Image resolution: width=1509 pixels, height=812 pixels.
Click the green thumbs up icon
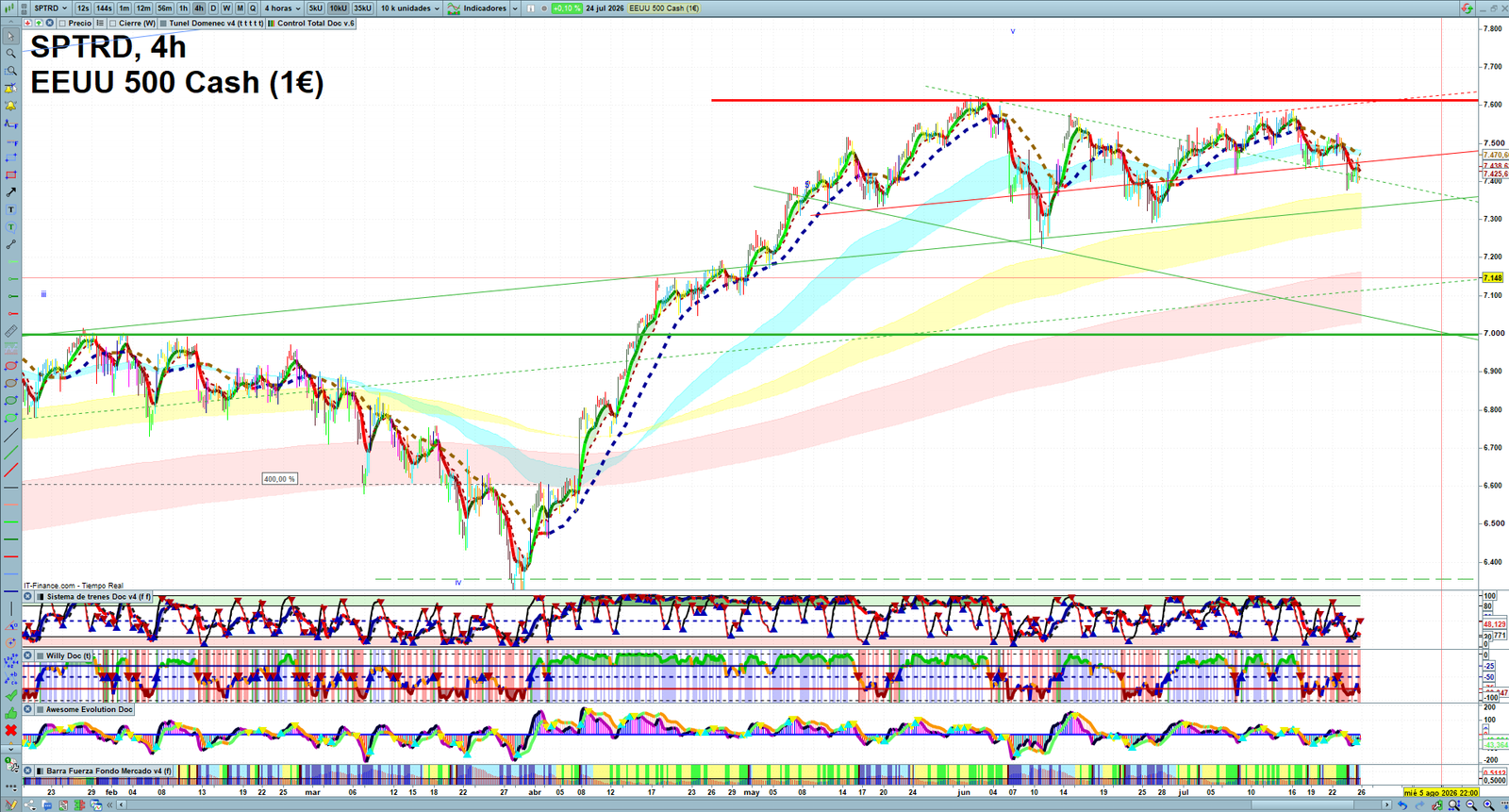pyautogui.click(x=10, y=713)
